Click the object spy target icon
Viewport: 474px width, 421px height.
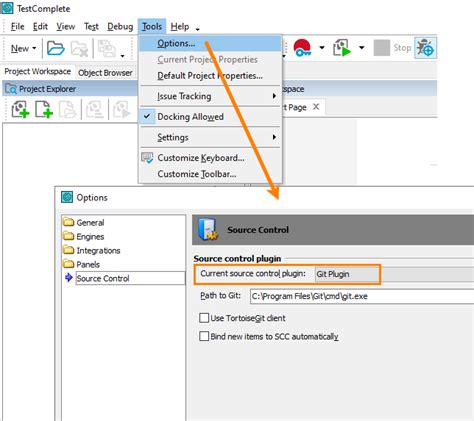pyautogui.click(x=425, y=48)
